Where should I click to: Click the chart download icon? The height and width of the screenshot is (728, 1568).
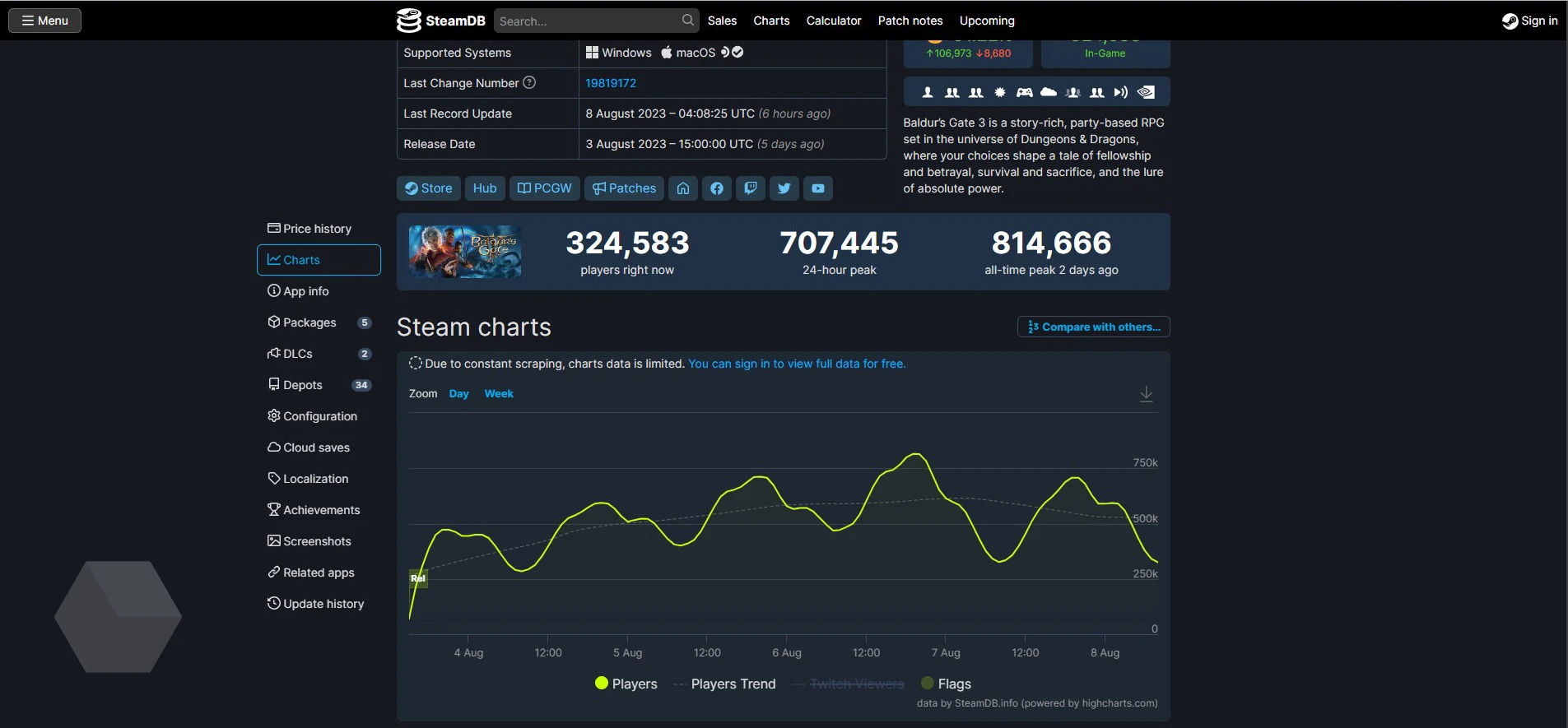pyautogui.click(x=1146, y=394)
